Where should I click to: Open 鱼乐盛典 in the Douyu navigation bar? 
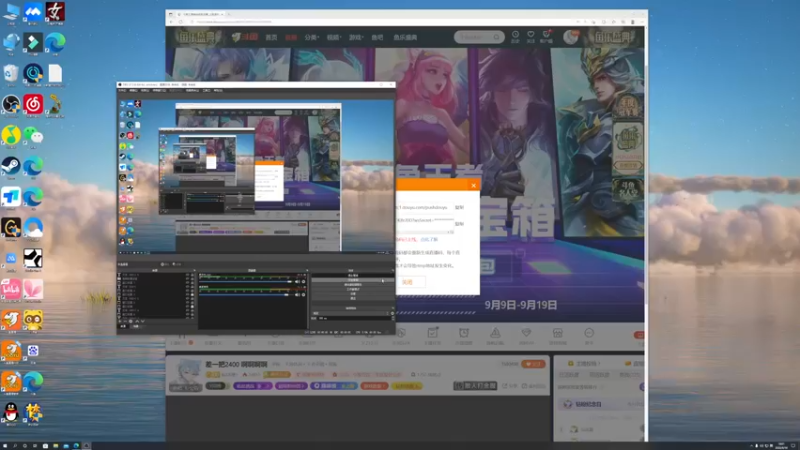coord(405,37)
